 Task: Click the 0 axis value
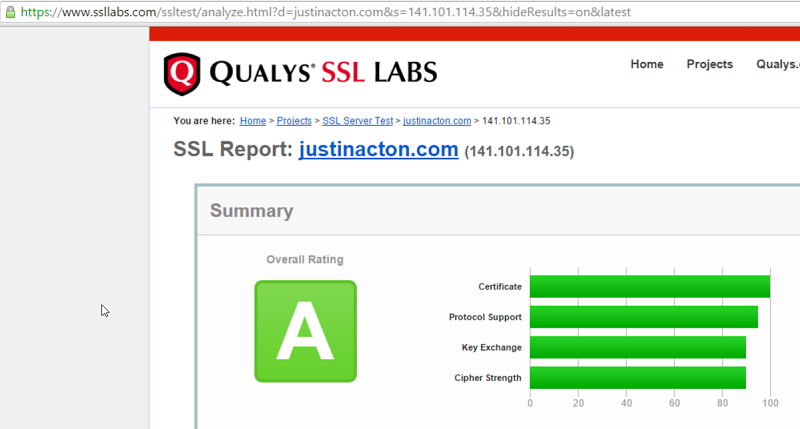tap(530, 403)
